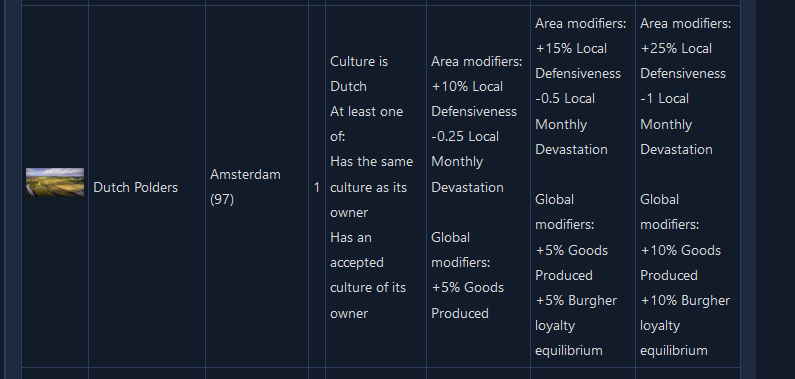Click the +25% Local Defensiveness modifier
The image size is (795, 379).
pos(682,61)
